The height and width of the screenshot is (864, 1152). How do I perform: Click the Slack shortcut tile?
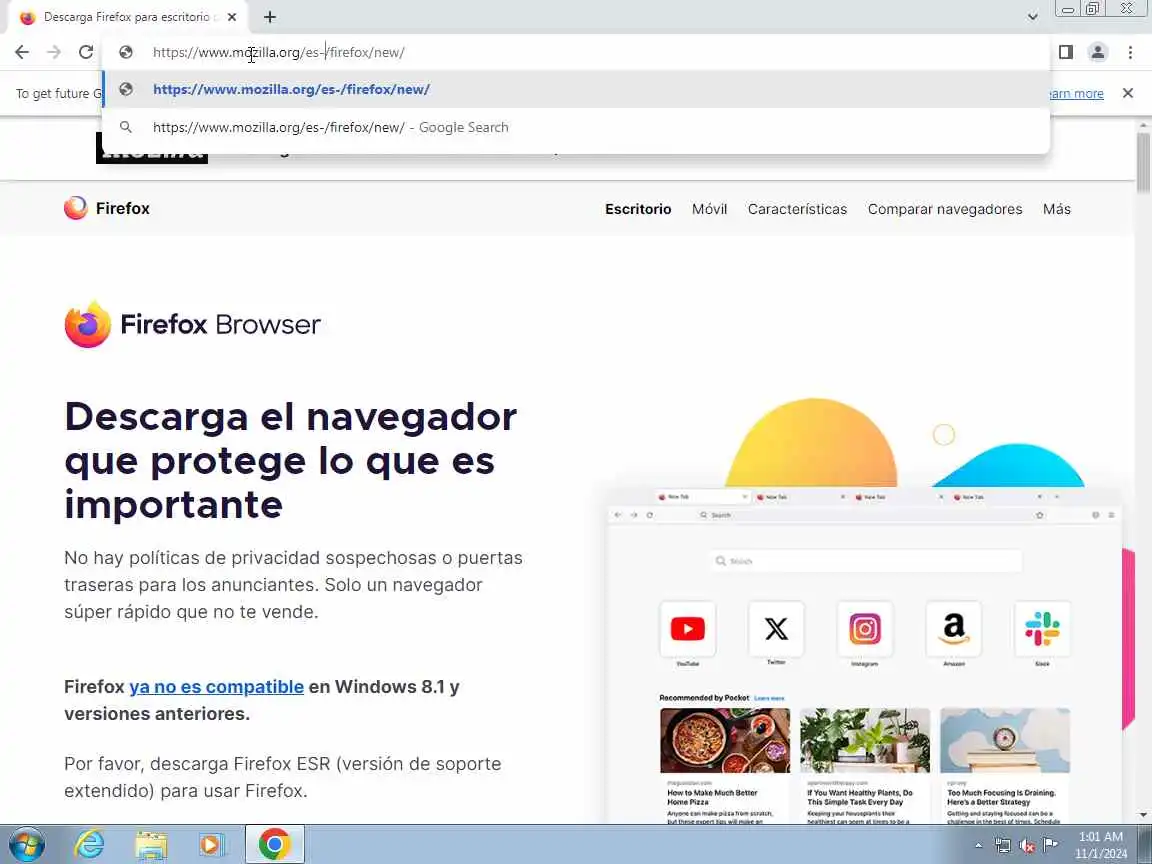pos(1042,629)
